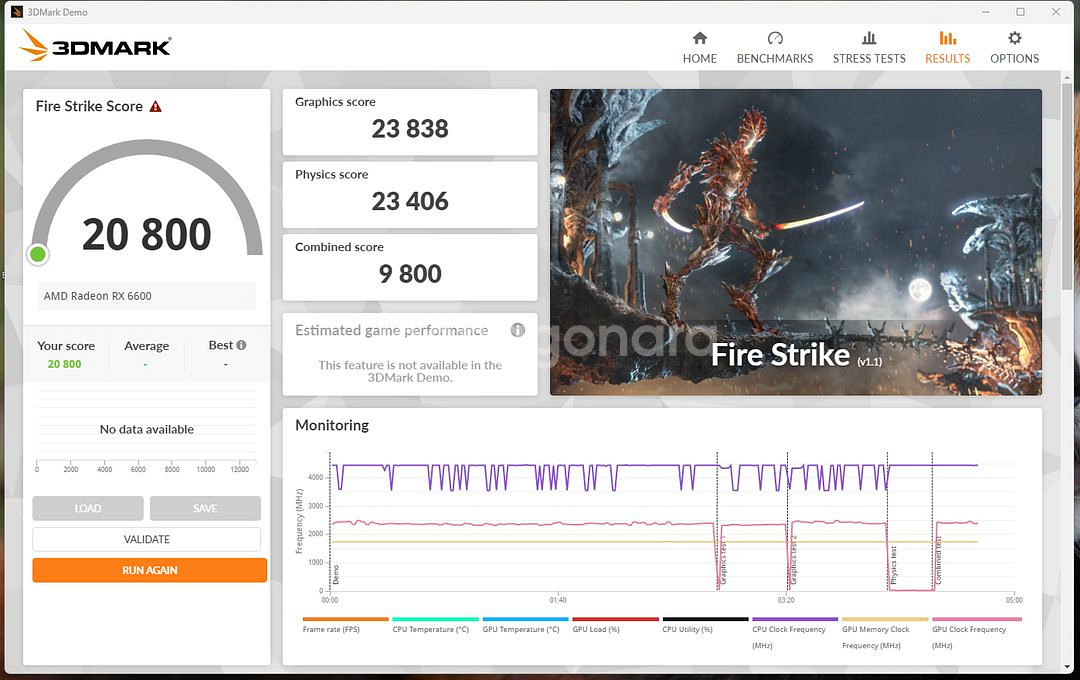Click Fire Strike Score warning triangle icon
Screen dimensions: 1080x680
pyautogui.click(x=156, y=106)
